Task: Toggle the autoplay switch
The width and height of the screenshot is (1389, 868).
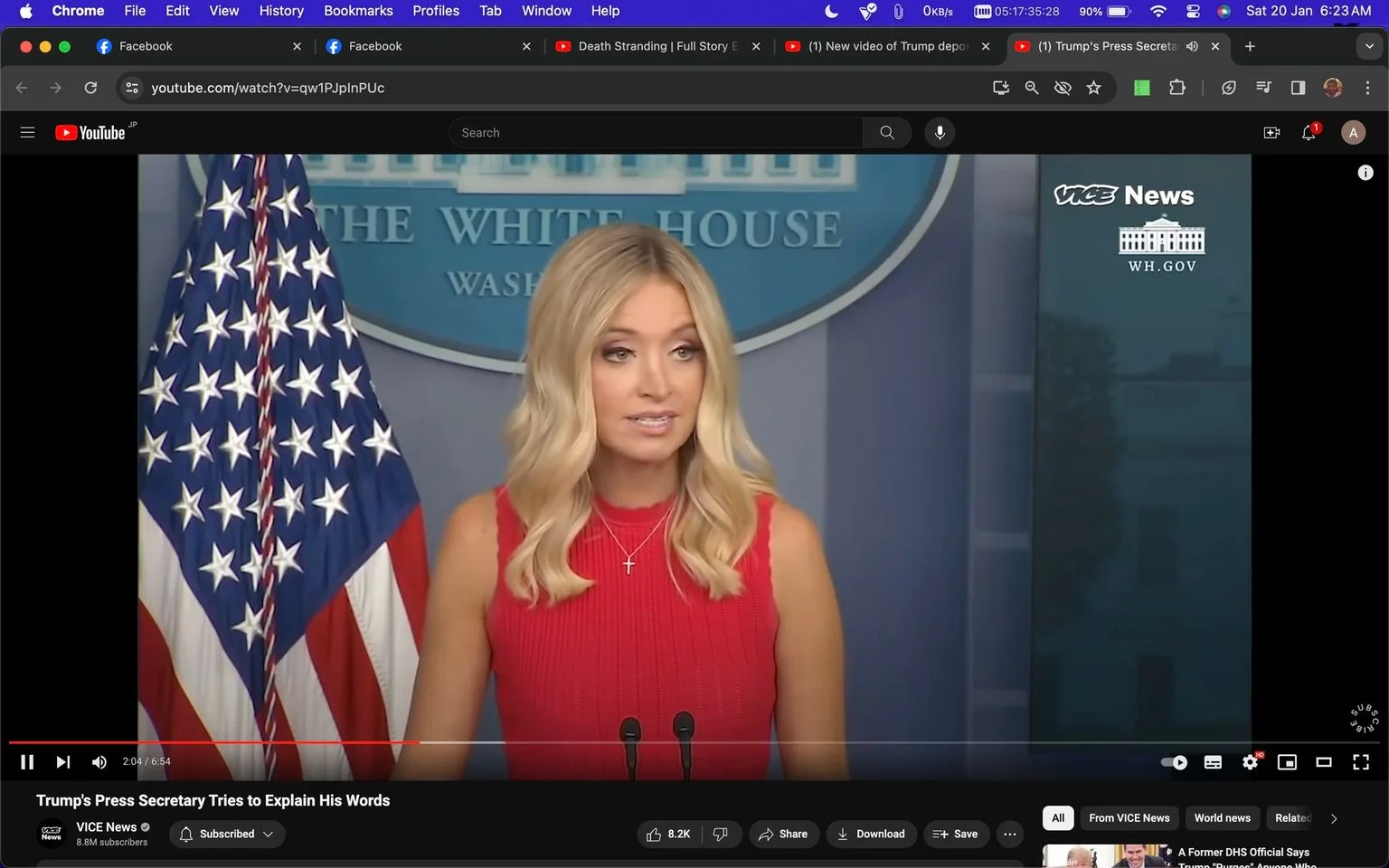Action: [1174, 762]
